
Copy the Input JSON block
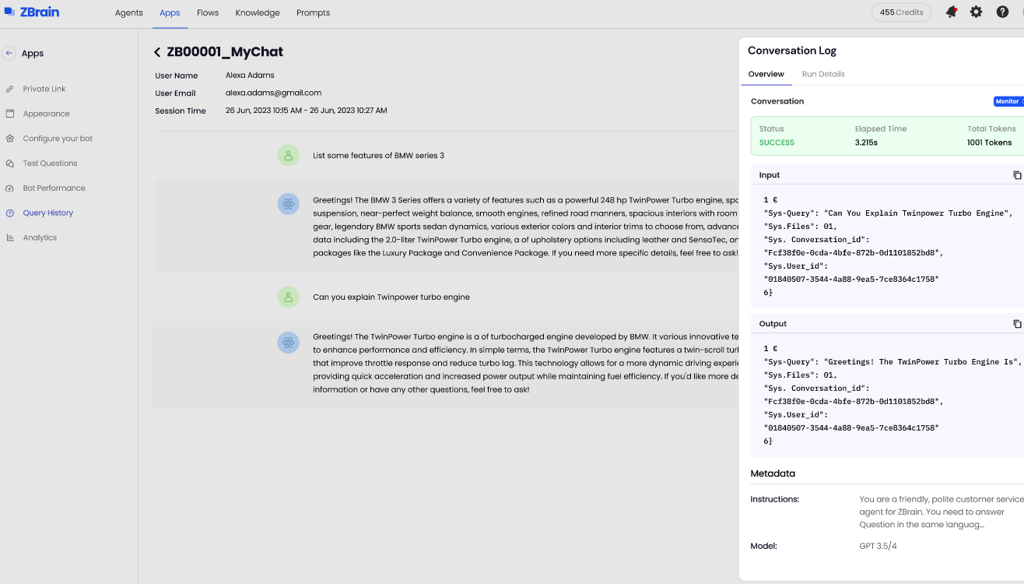1017,175
